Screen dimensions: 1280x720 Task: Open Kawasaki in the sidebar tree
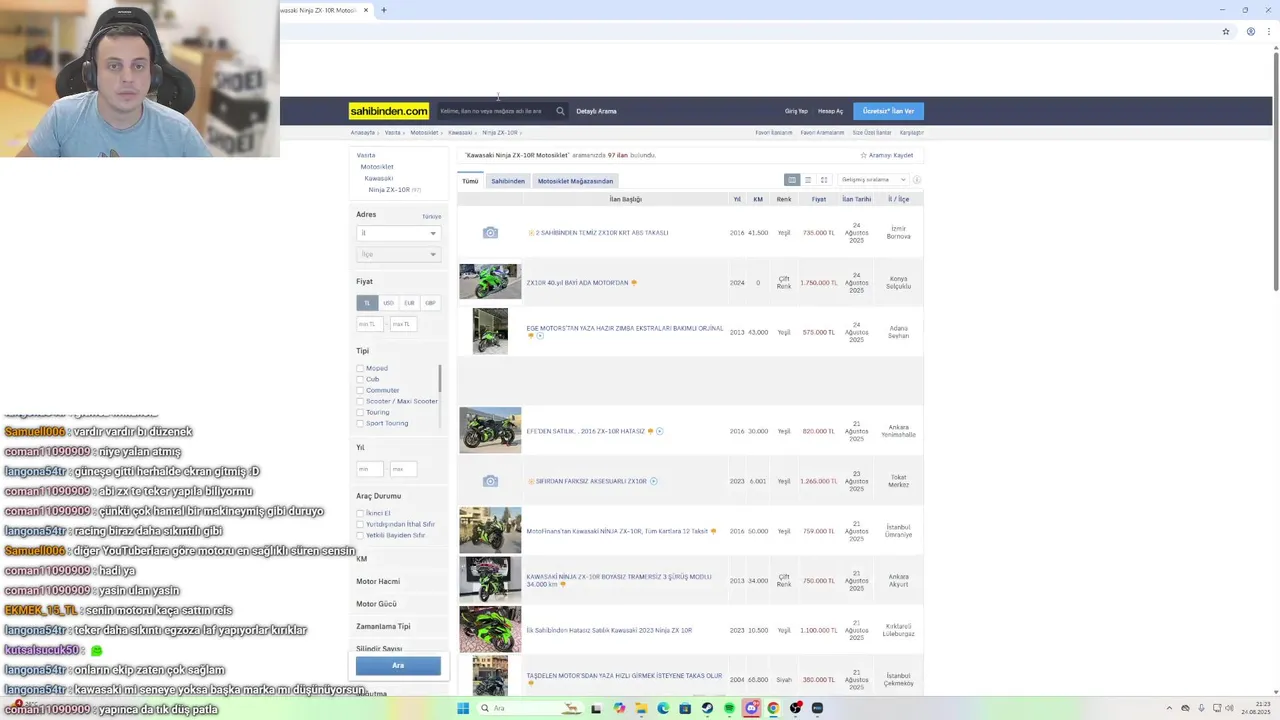click(379, 178)
